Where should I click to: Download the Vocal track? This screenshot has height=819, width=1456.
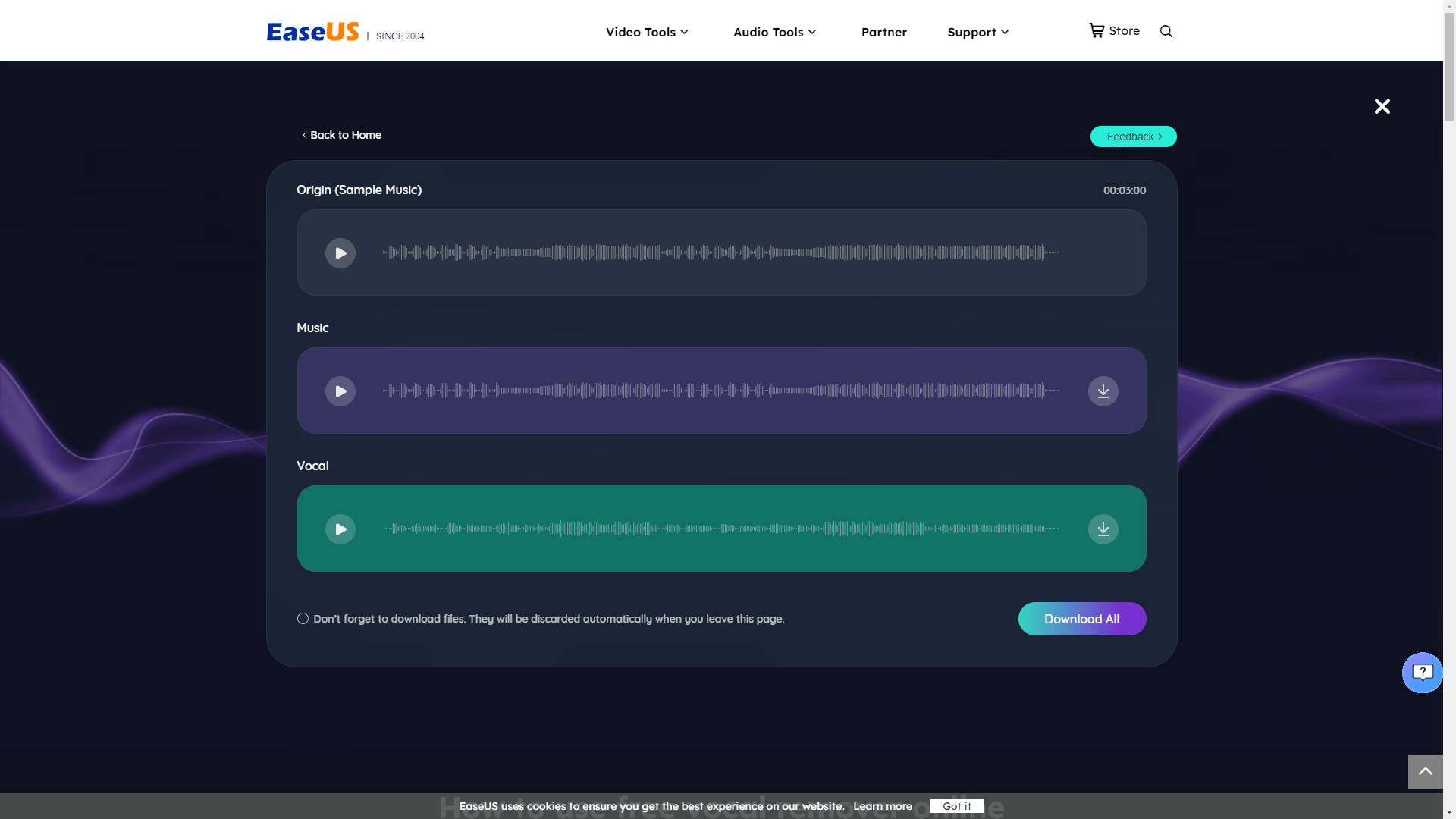[x=1103, y=529]
